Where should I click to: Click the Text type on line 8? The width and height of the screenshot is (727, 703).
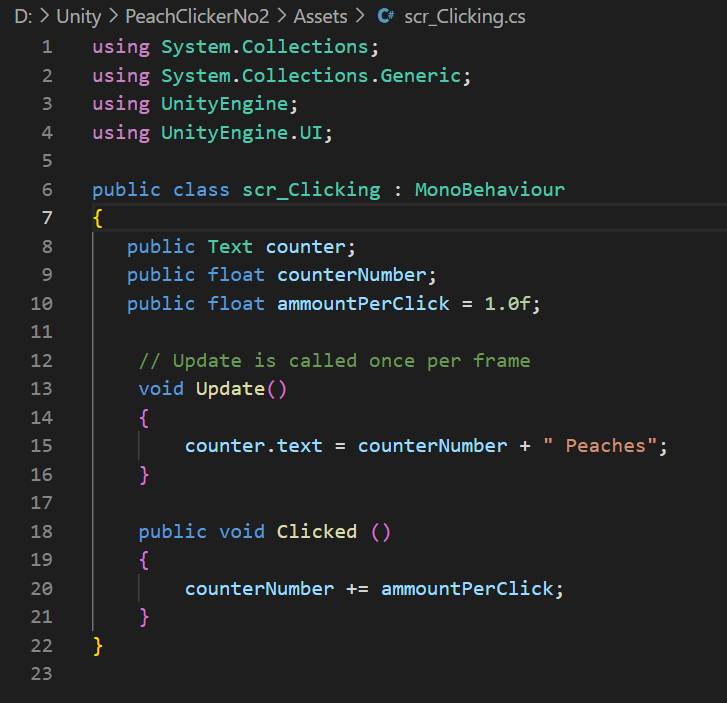coord(230,247)
